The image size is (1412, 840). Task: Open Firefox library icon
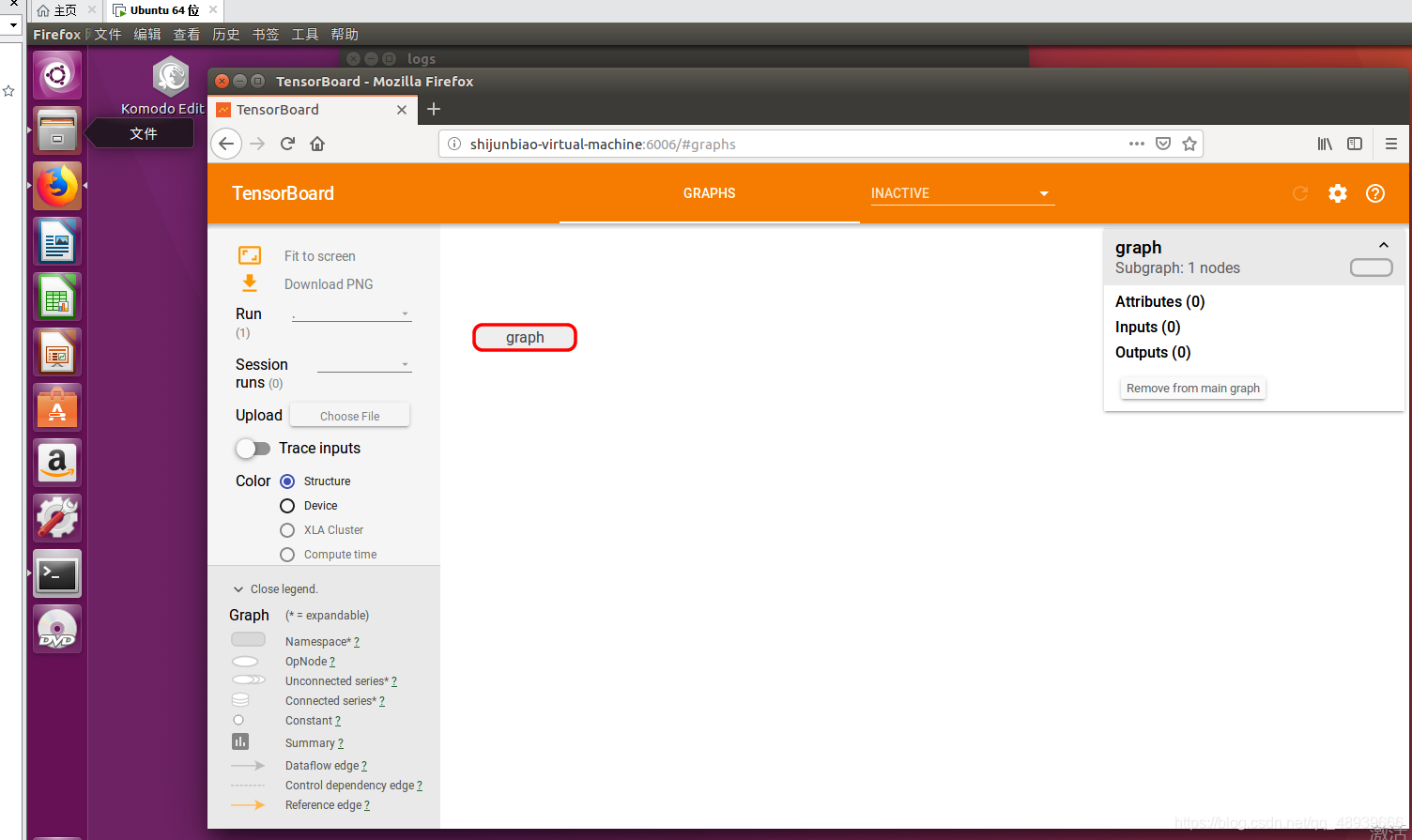click(1325, 144)
